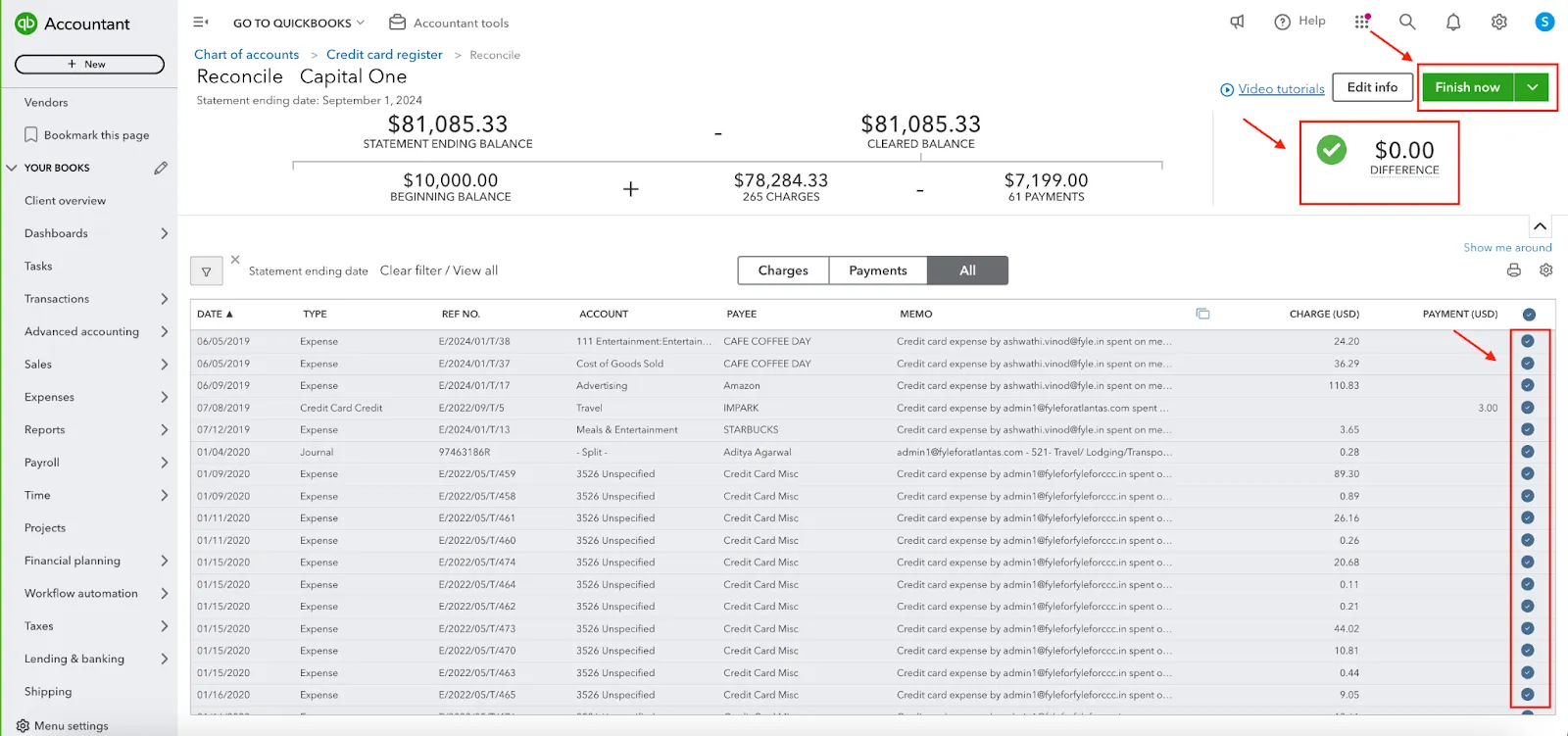The height and width of the screenshot is (736, 1568).
Task: Open Tasks in sidebar
Action: click(x=38, y=267)
